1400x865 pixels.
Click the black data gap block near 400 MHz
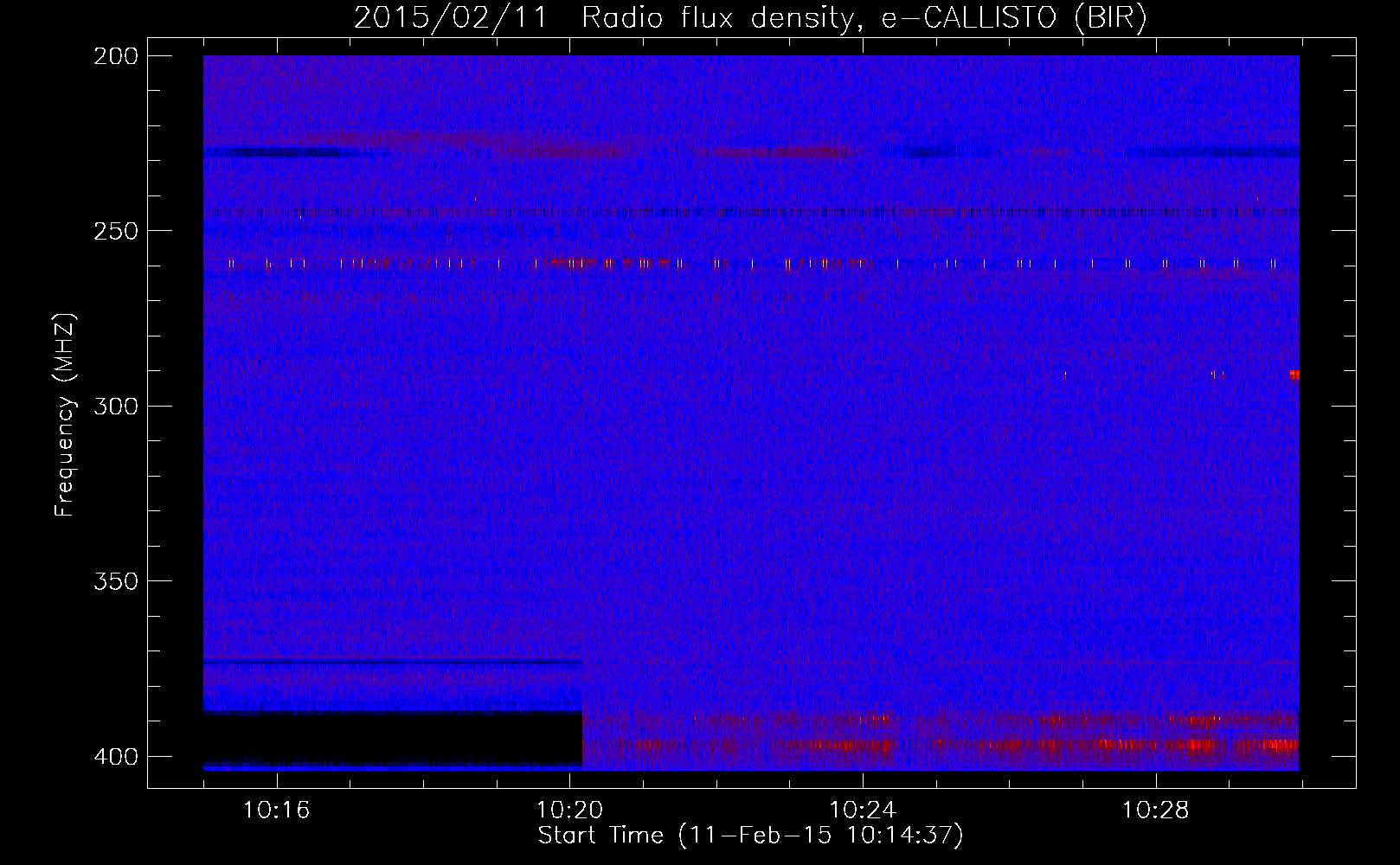pyautogui.click(x=393, y=738)
